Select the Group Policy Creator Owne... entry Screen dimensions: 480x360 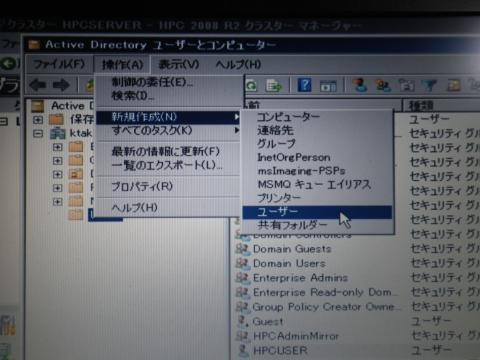[x=327, y=307]
